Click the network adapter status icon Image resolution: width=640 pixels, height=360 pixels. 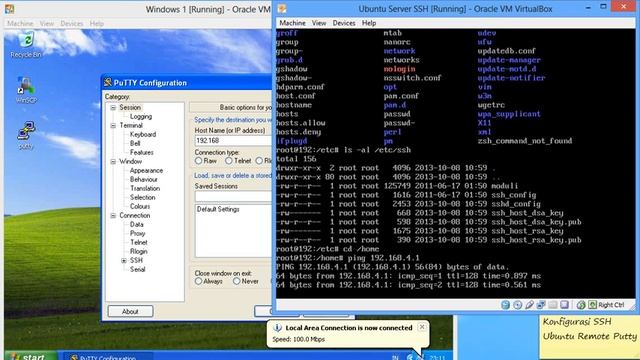(541, 305)
